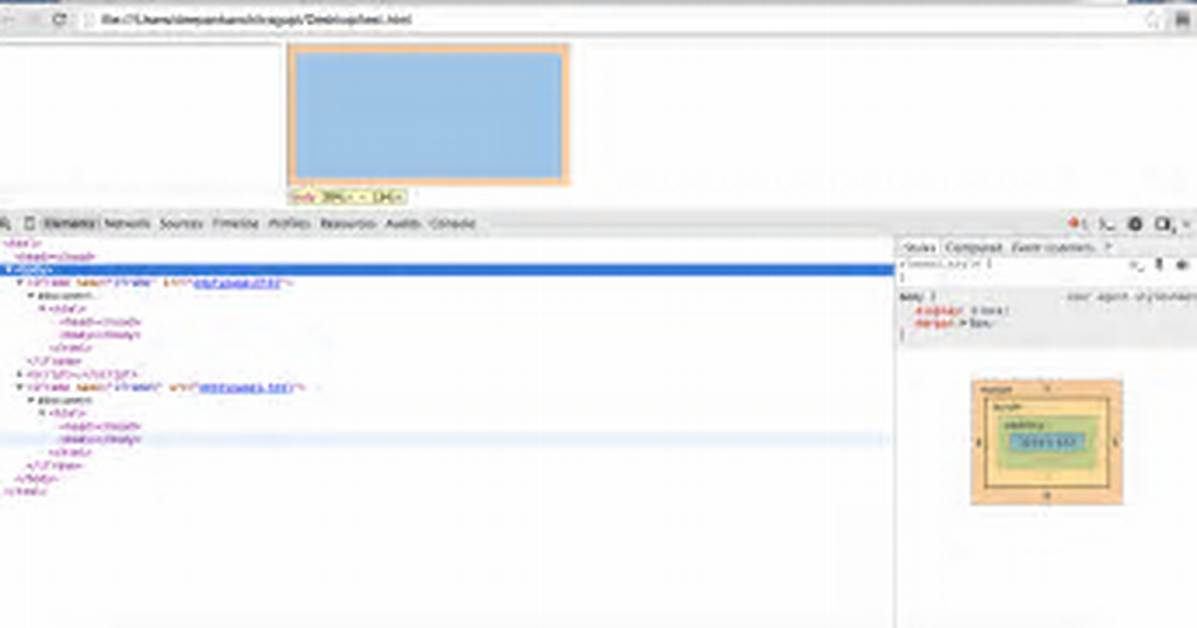Image resolution: width=1197 pixels, height=628 pixels.
Task: Switch to the Profiles tab
Action: tap(289, 224)
